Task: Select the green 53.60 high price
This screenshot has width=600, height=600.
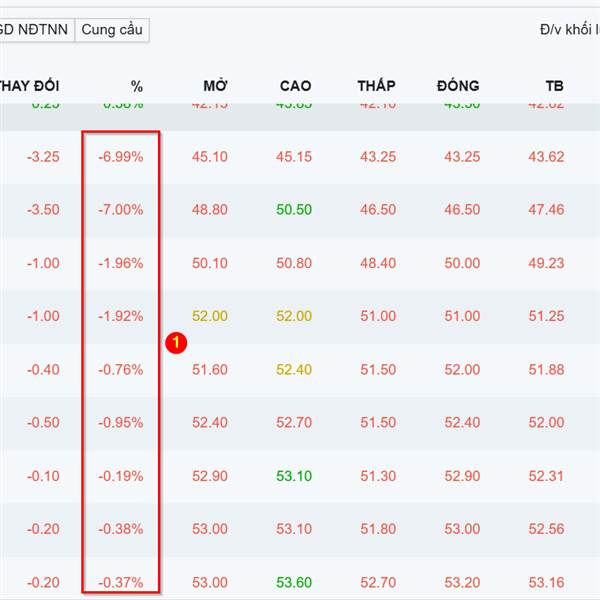Action: point(294,583)
